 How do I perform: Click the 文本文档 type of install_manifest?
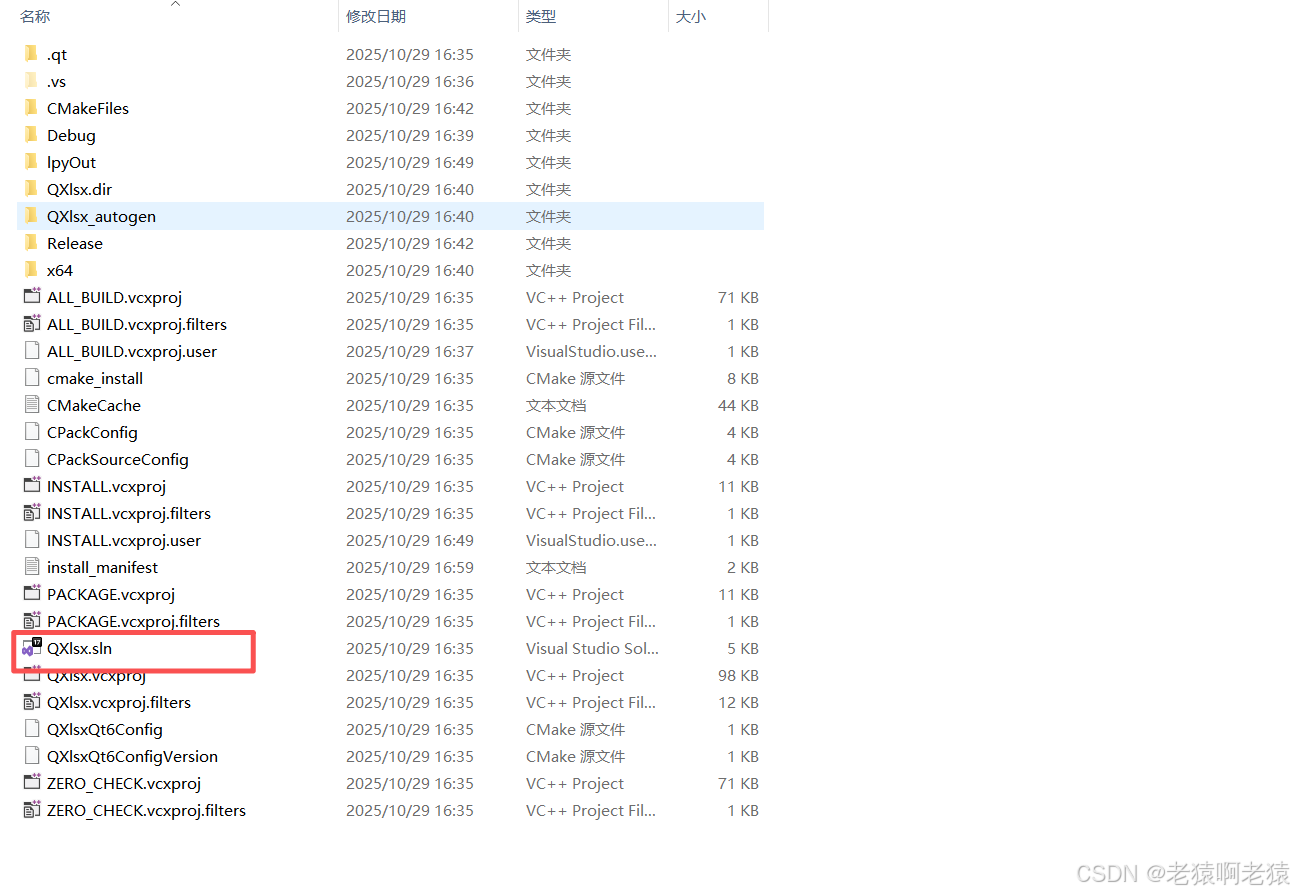click(556, 567)
